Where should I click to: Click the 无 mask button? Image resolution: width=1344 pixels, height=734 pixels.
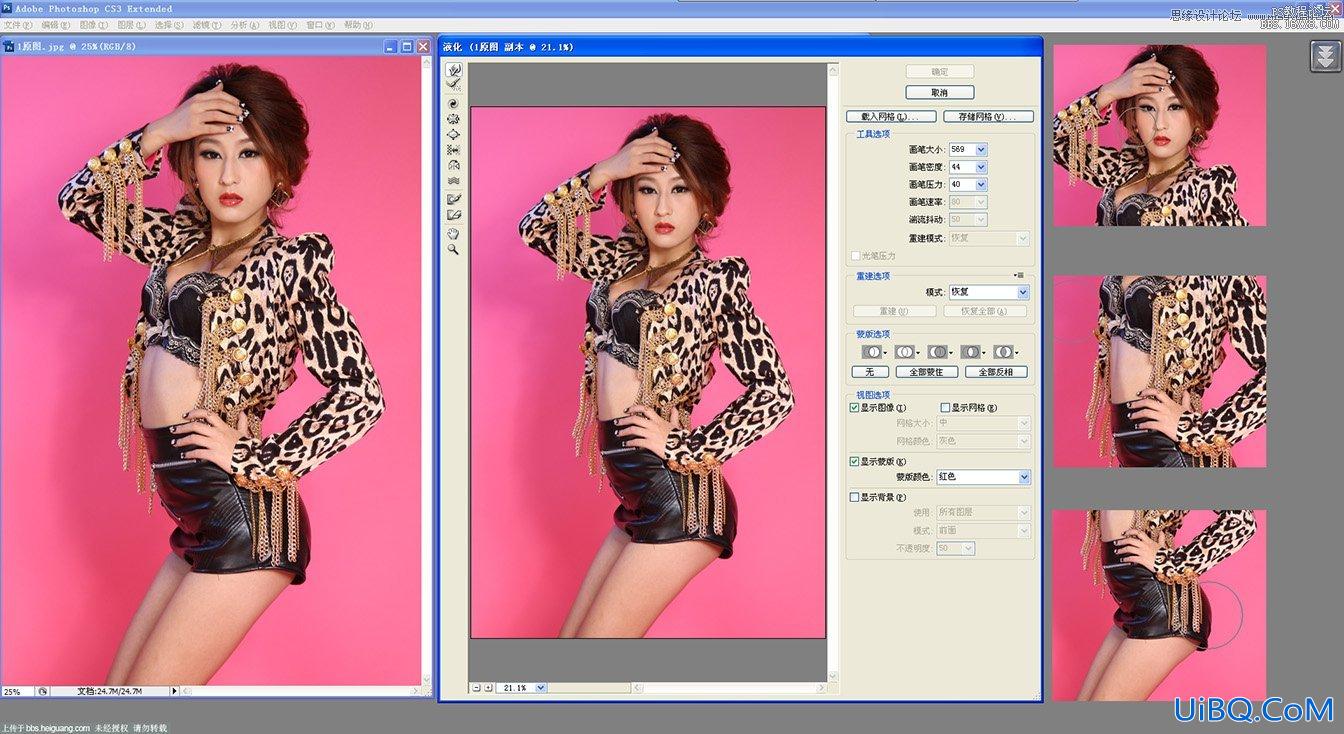(870, 372)
